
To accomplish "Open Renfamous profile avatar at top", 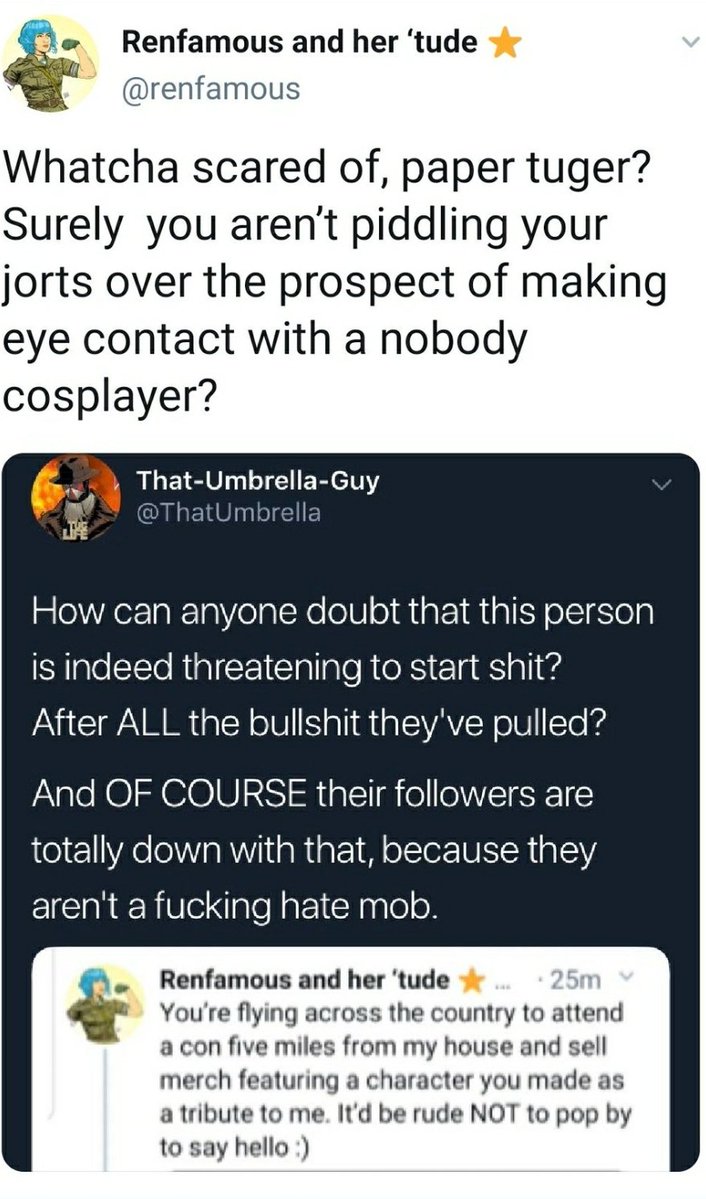I will [50, 64].
